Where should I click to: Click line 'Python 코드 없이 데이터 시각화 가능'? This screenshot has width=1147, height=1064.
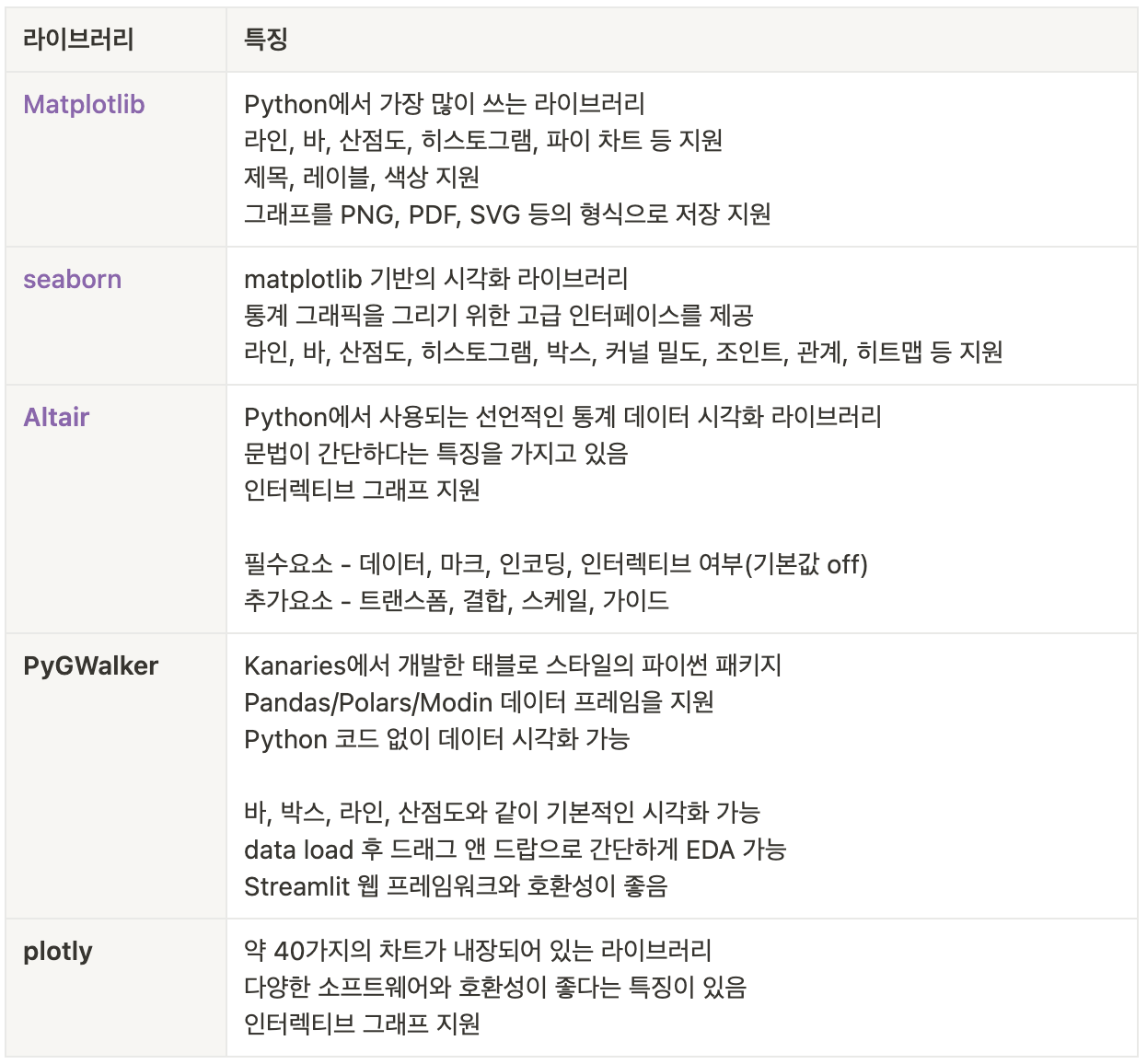437,739
